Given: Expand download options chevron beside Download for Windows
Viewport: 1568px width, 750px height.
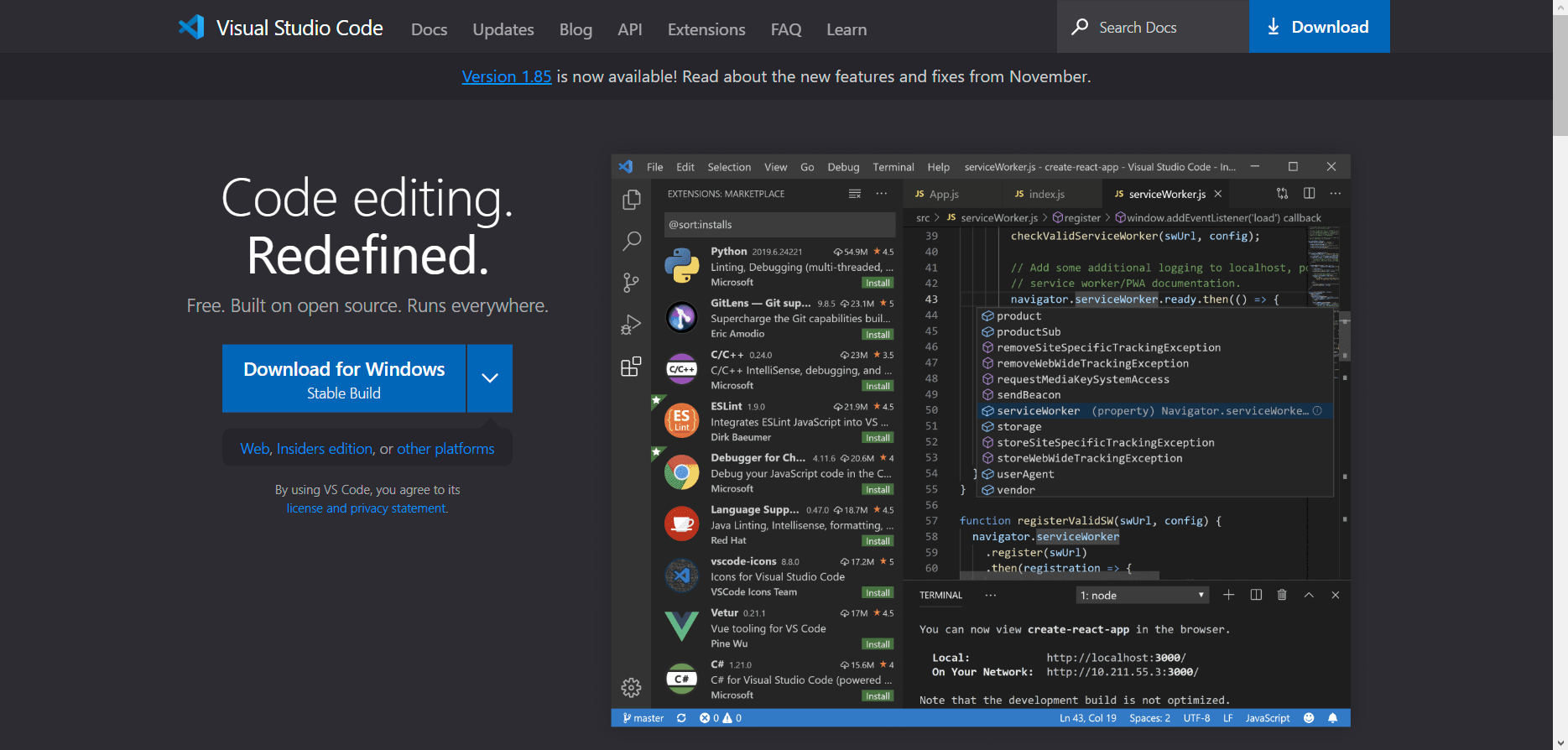Looking at the screenshot, I should (490, 378).
